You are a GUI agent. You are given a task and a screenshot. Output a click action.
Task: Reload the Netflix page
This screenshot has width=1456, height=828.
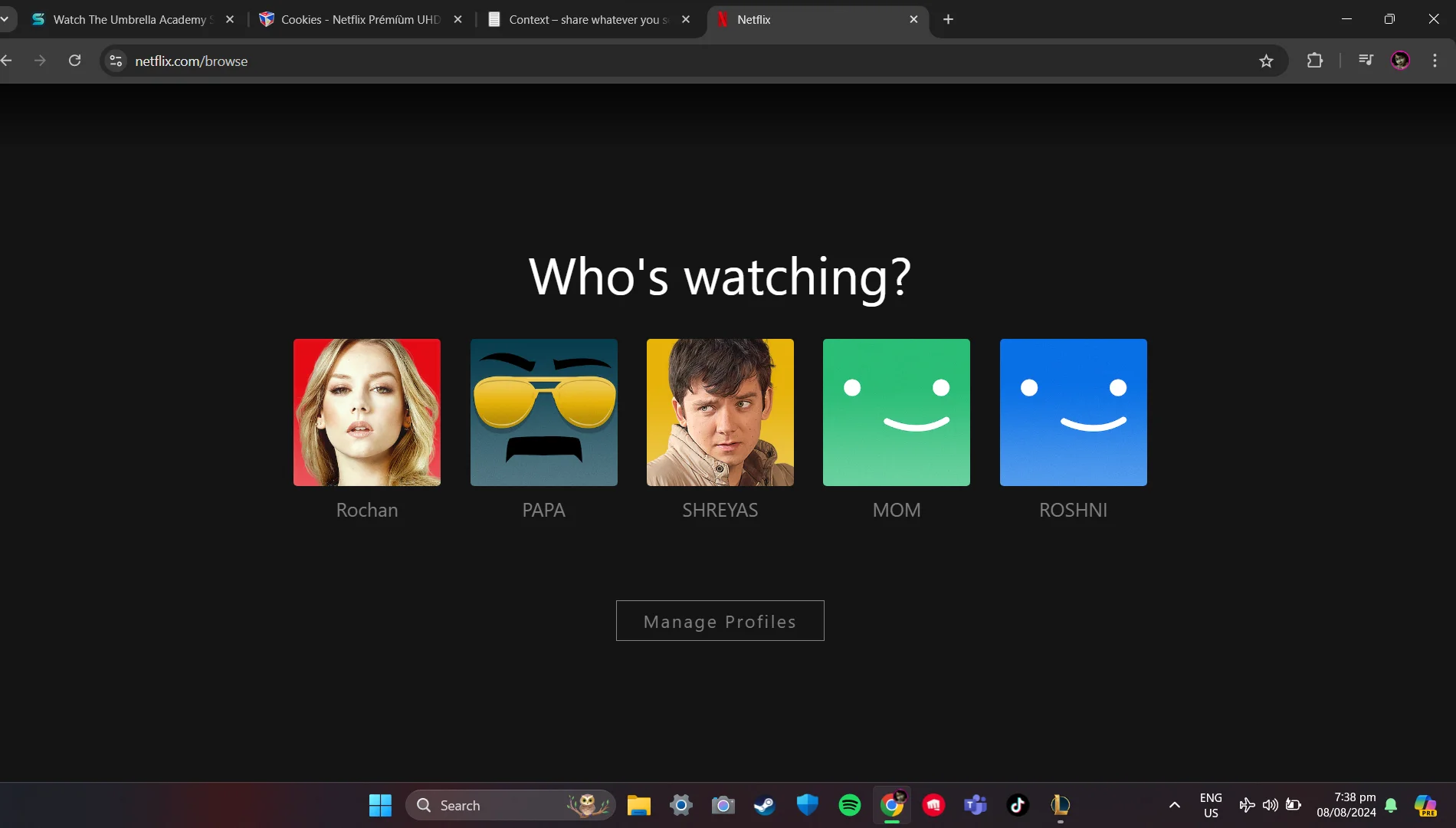tap(74, 61)
